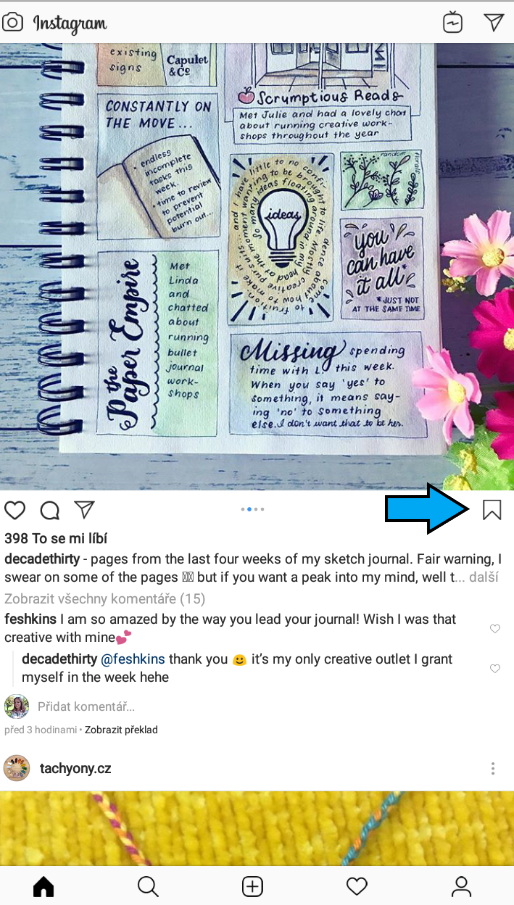Open the tachyony.cz profile name
Viewport: 514px width, 905px height.
pos(76,768)
